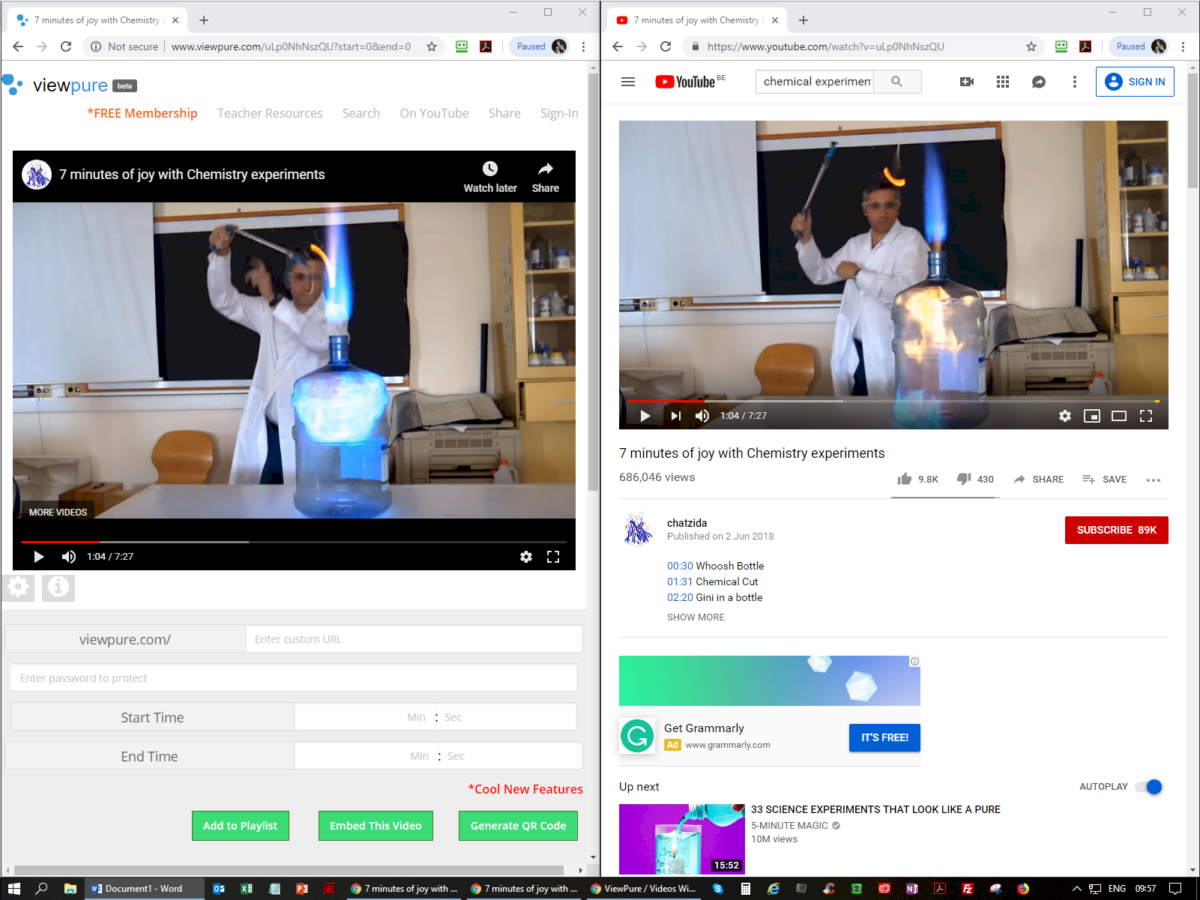Click the ViewPure logo
Viewport: 1200px width, 900px height.
(69, 85)
